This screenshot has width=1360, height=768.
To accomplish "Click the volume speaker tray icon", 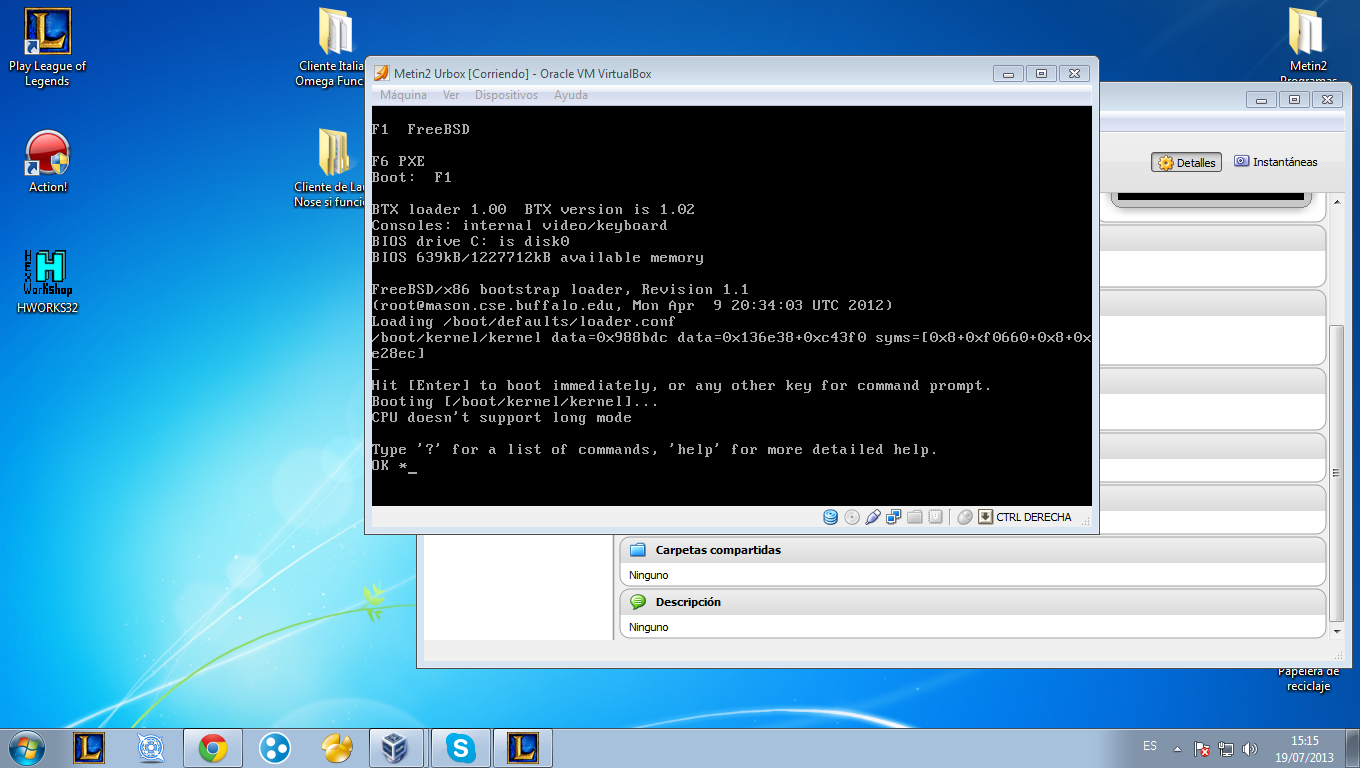I will [1250, 749].
